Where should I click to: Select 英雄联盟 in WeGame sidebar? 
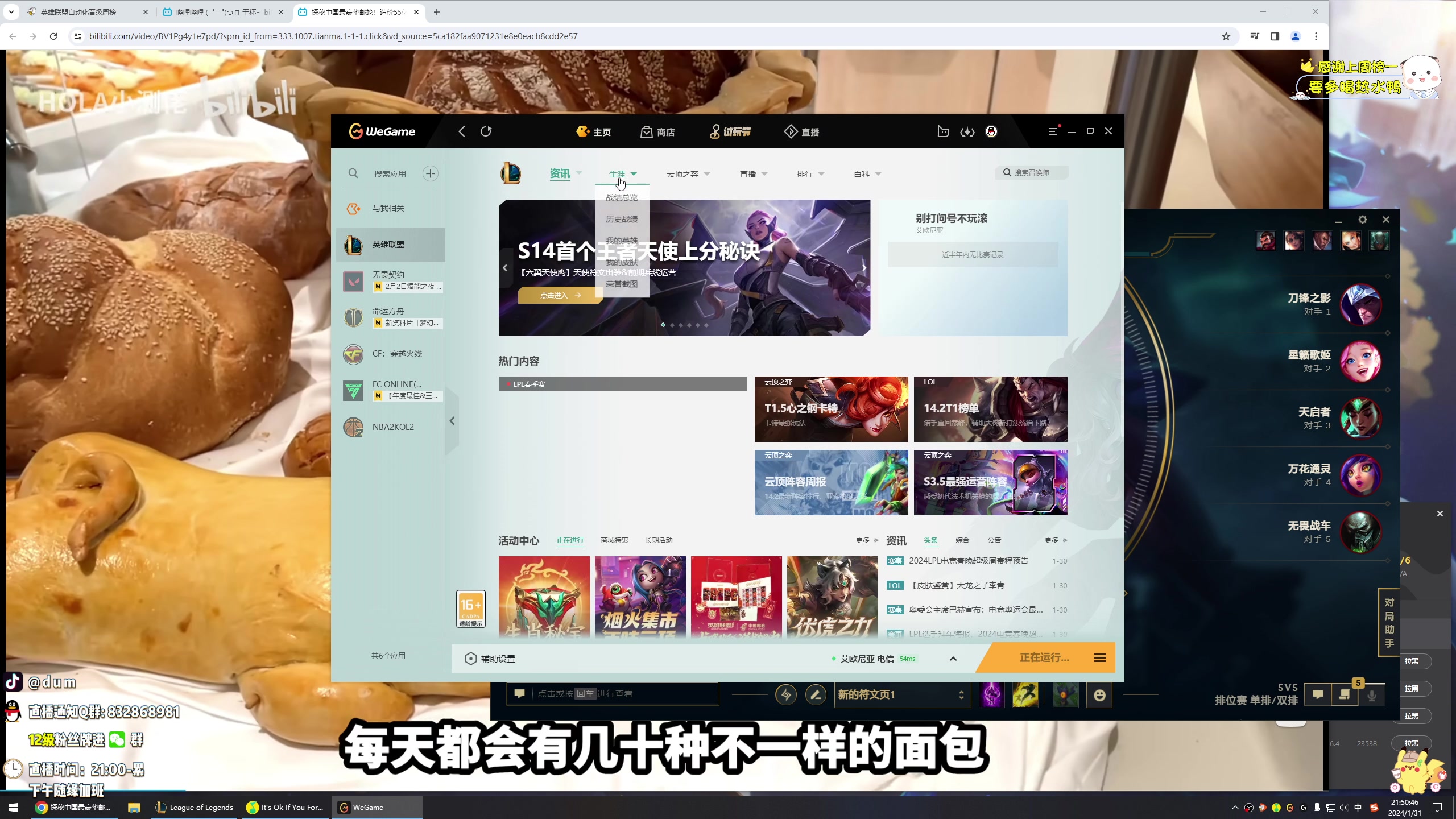point(391,245)
